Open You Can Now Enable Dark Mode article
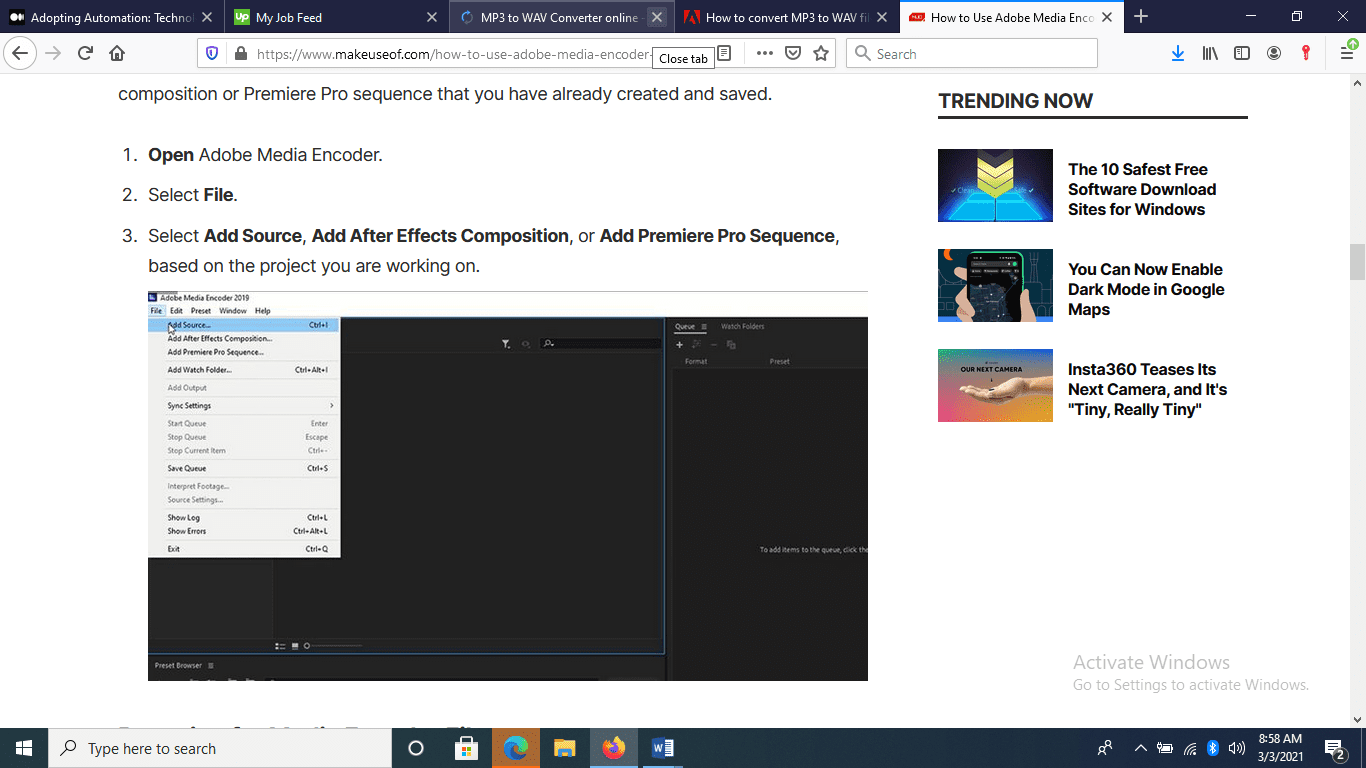Viewport: 1366px width, 768px height. click(1146, 289)
